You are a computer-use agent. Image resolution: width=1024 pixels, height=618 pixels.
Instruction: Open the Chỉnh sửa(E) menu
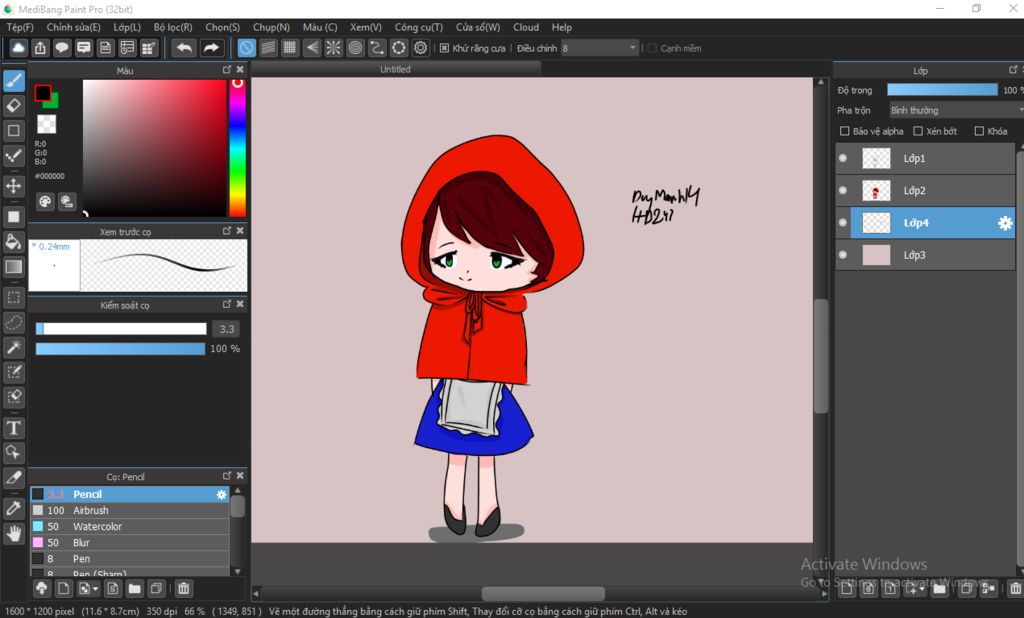[74, 27]
